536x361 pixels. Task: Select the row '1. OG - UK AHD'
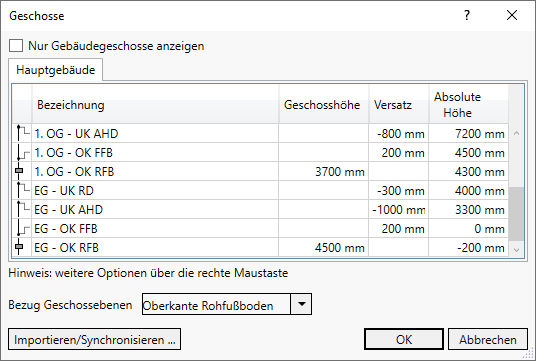click(x=260, y=133)
